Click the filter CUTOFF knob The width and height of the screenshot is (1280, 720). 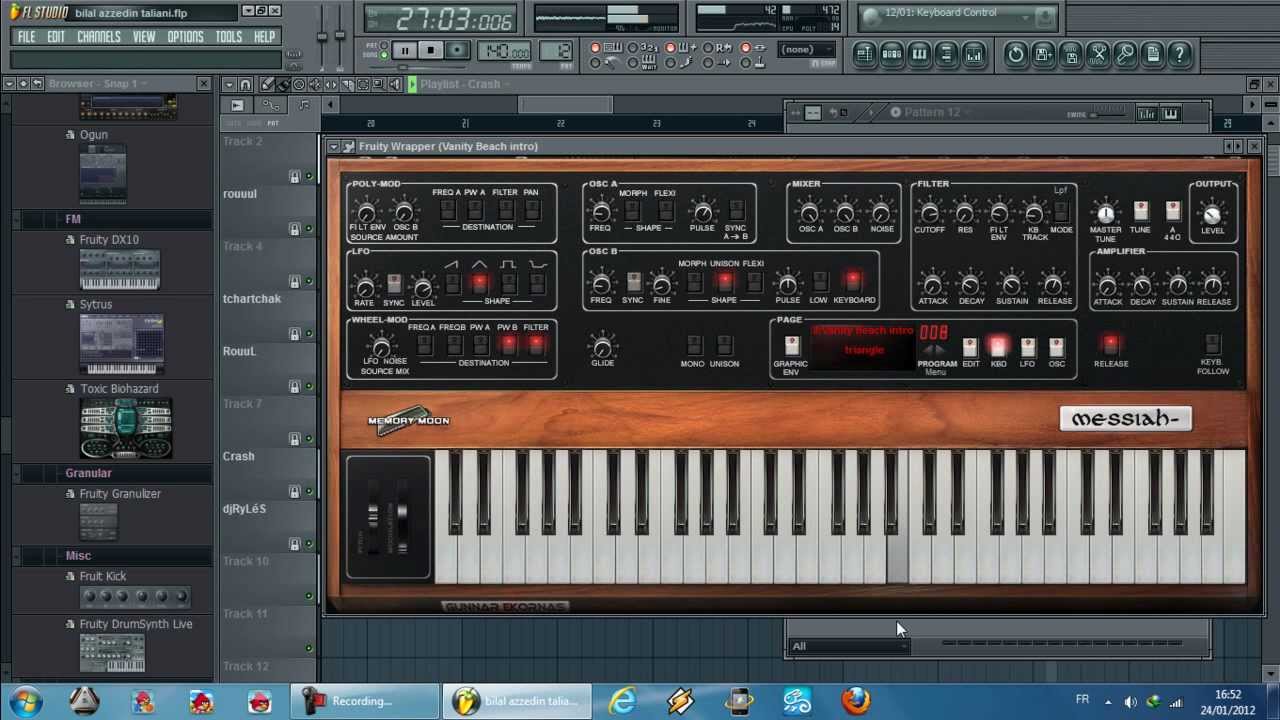(930, 213)
